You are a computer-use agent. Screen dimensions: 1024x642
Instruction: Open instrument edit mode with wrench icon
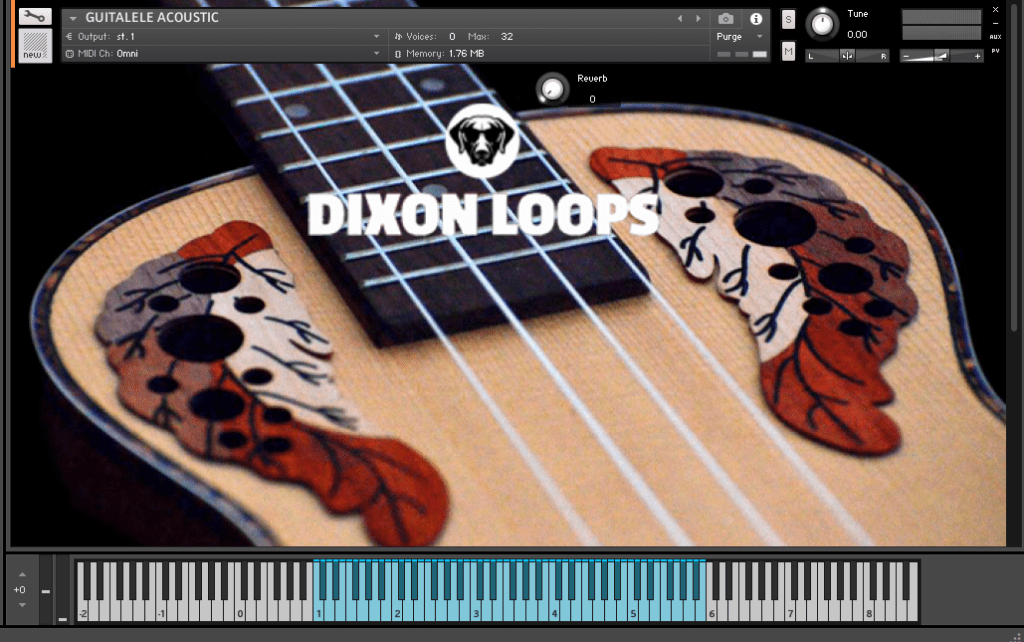(34, 17)
